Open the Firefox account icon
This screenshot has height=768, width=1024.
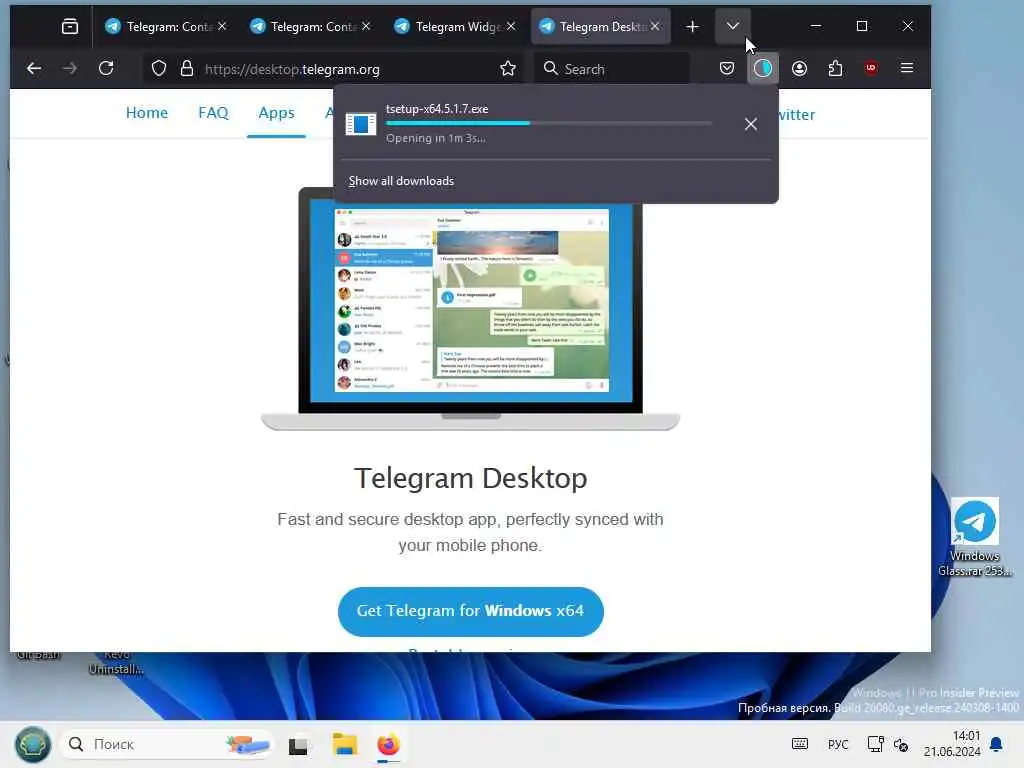pyautogui.click(x=799, y=69)
